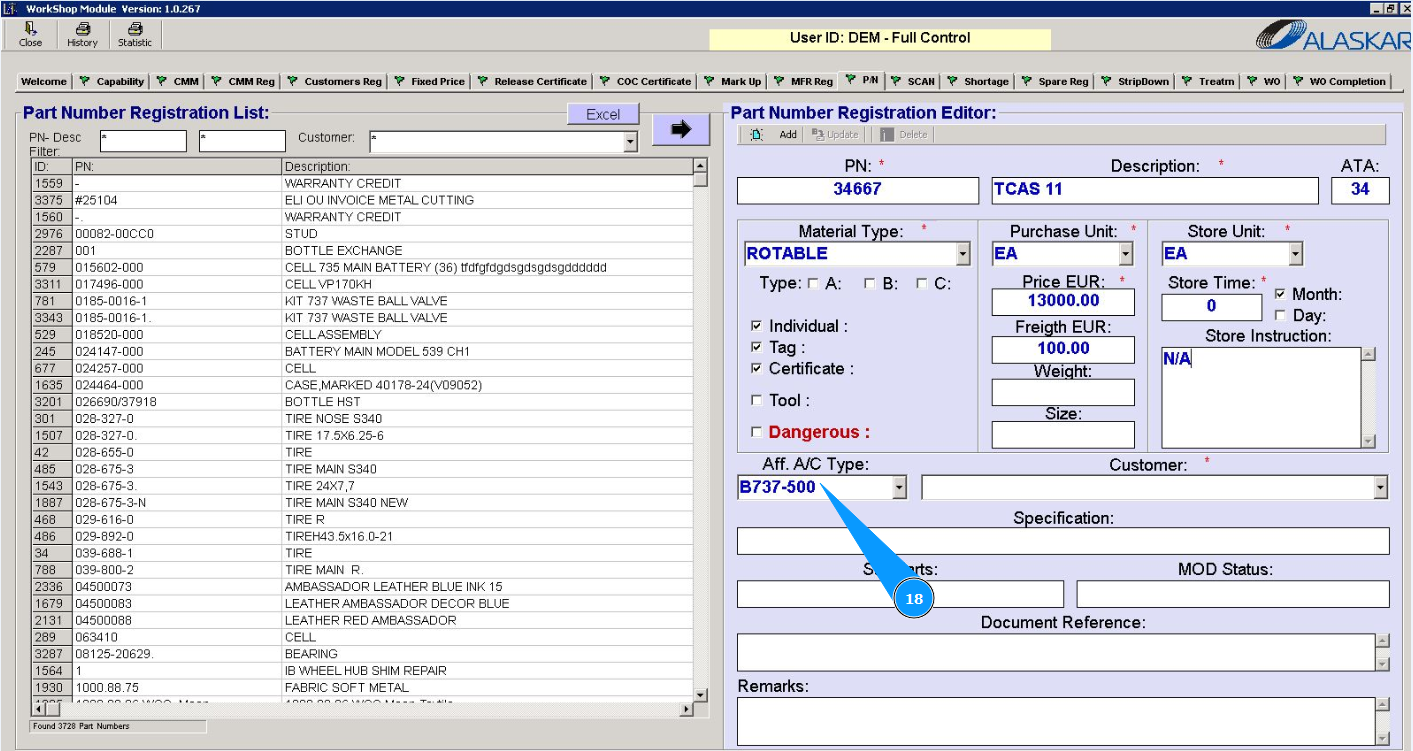Expand the Customer filter dropdown
Image resolution: width=1413 pixels, height=751 pixels.
(x=630, y=143)
